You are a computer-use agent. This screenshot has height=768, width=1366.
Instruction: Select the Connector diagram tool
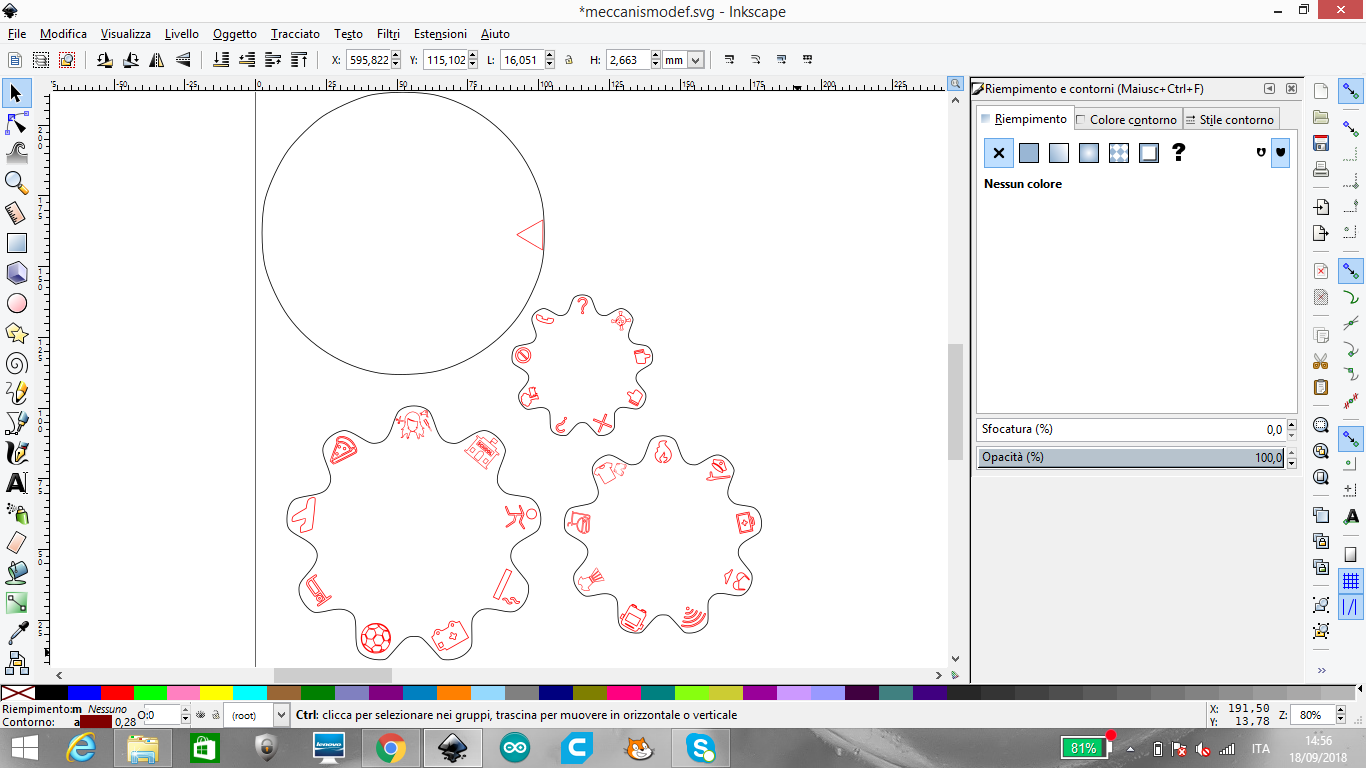click(16, 661)
